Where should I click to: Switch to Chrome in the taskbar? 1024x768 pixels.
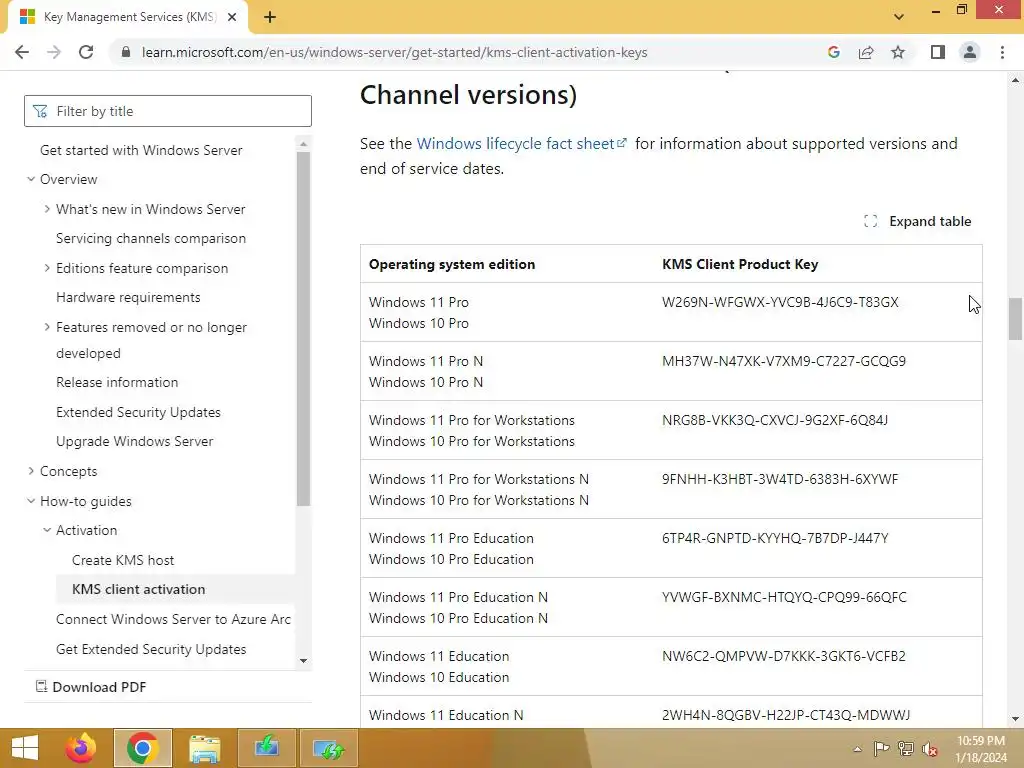tap(143, 748)
